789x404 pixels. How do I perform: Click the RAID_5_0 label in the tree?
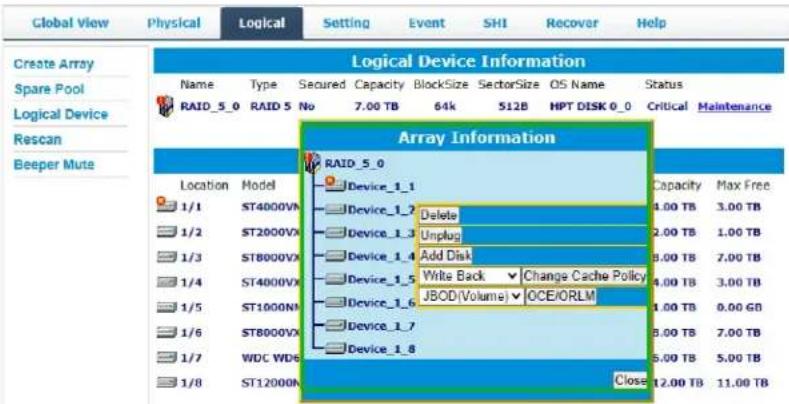pos(354,164)
